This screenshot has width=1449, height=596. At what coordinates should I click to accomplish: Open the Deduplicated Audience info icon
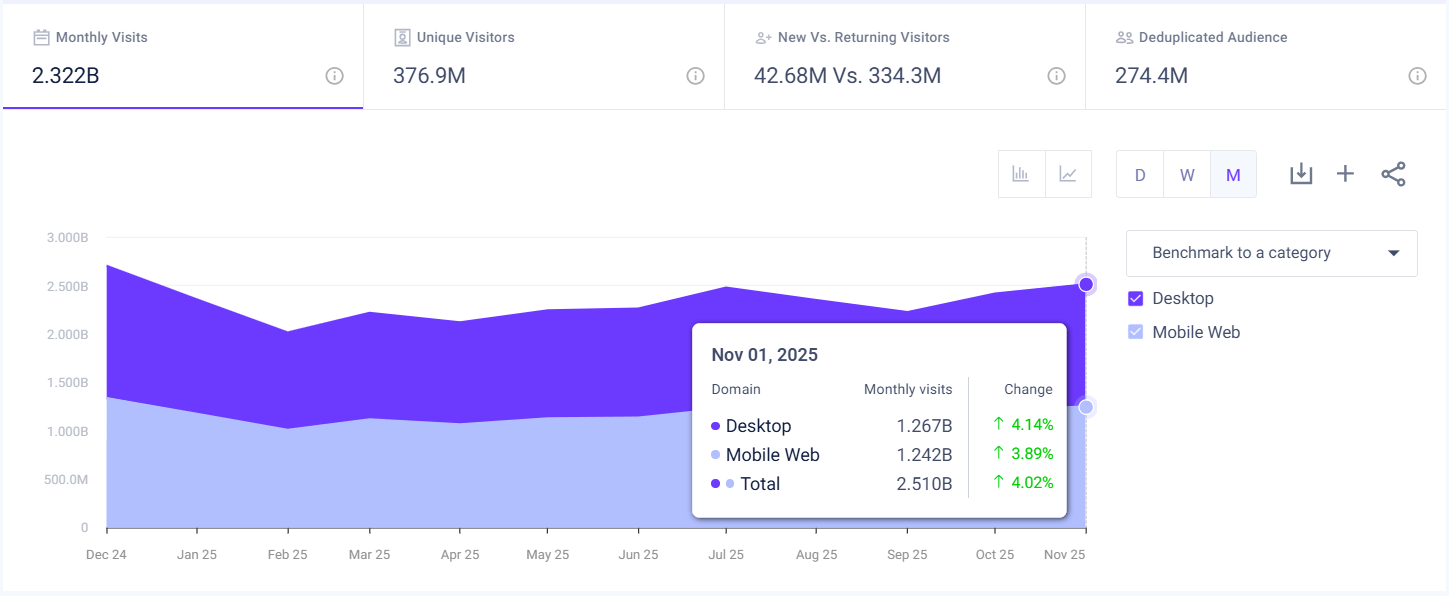[1417, 75]
